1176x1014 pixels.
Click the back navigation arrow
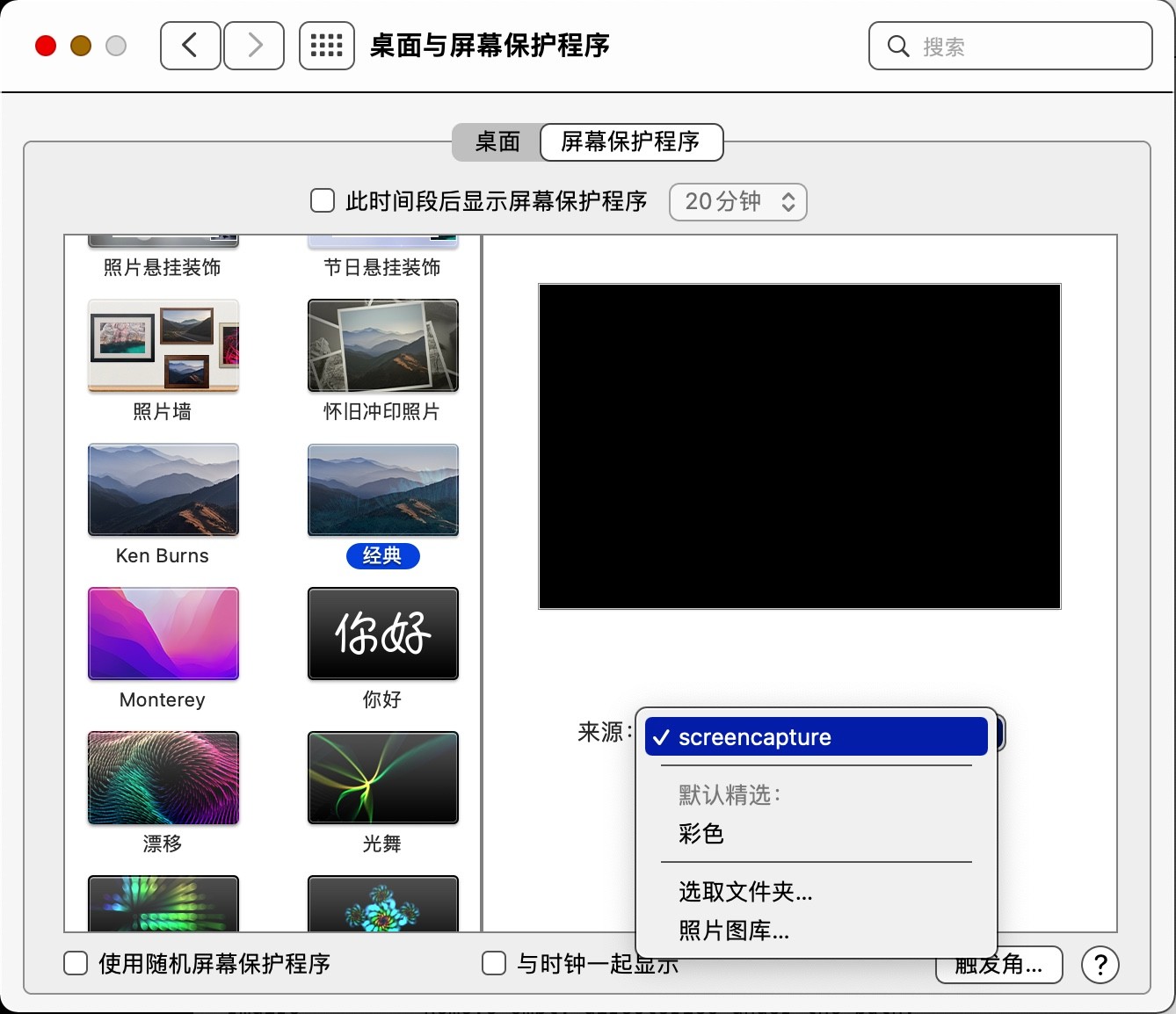pyautogui.click(x=190, y=46)
